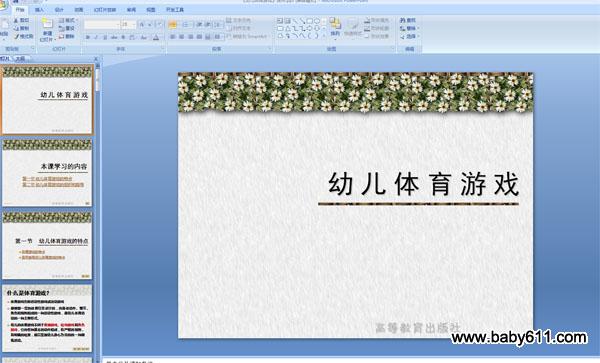600x363 pixels.
Task: Select the slide thumbnail titled 本课学习的内容
Action: pyautogui.click(x=47, y=173)
